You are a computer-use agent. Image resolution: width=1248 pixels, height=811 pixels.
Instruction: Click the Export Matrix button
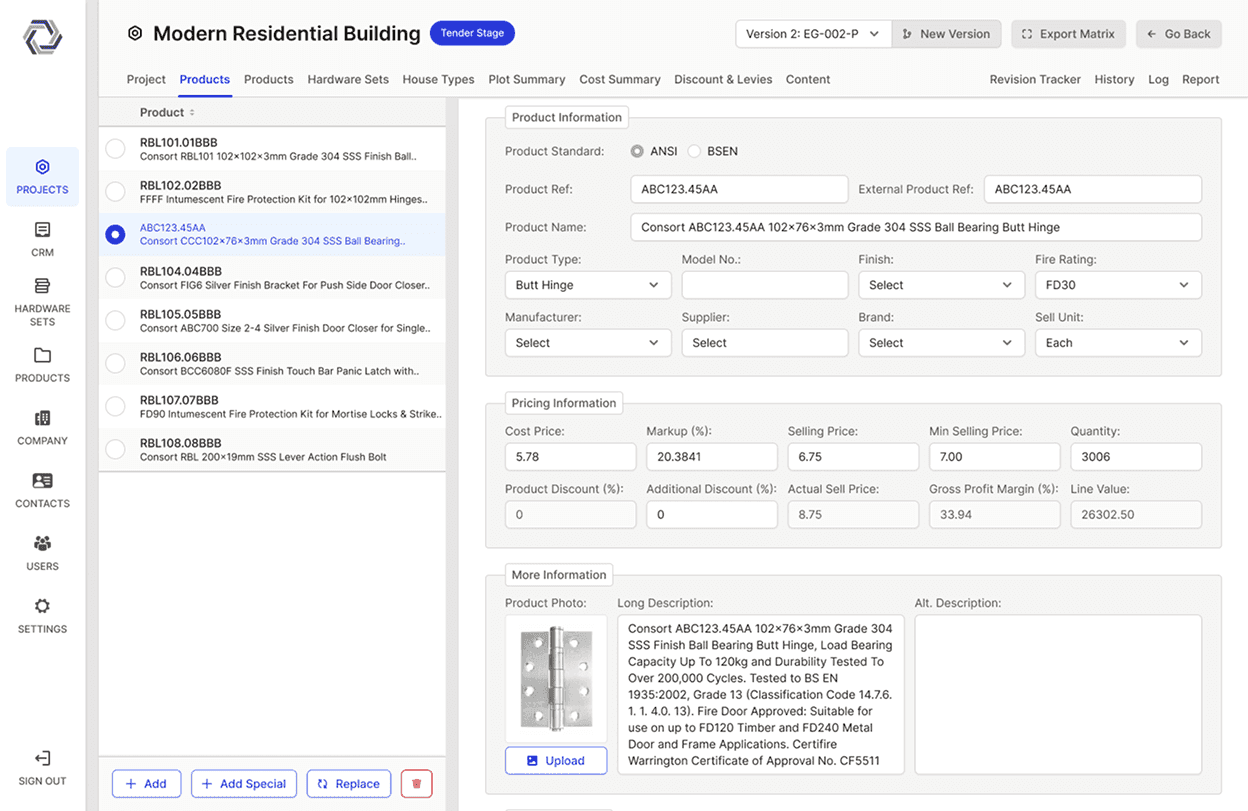(x=1068, y=34)
